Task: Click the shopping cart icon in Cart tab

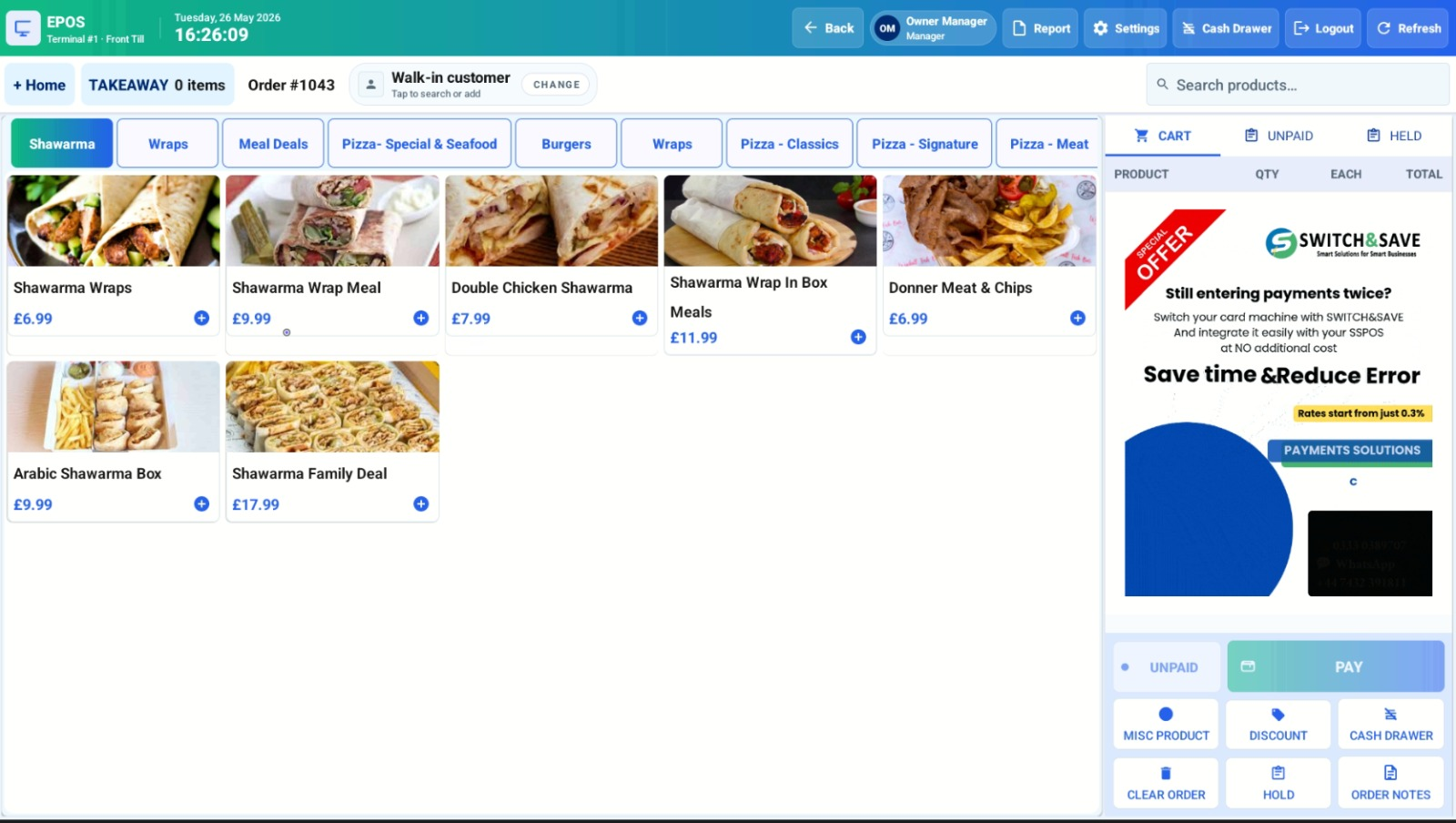Action: pyautogui.click(x=1141, y=136)
